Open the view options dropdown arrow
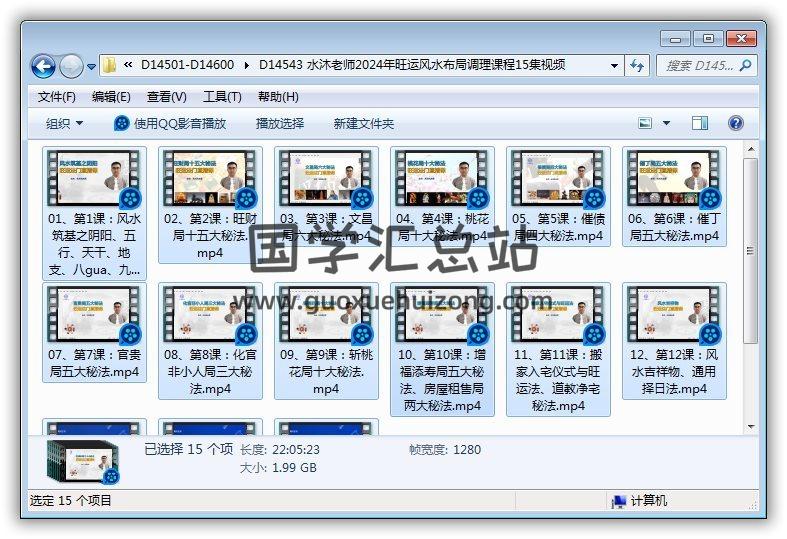The height and width of the screenshot is (539, 787). [667, 123]
